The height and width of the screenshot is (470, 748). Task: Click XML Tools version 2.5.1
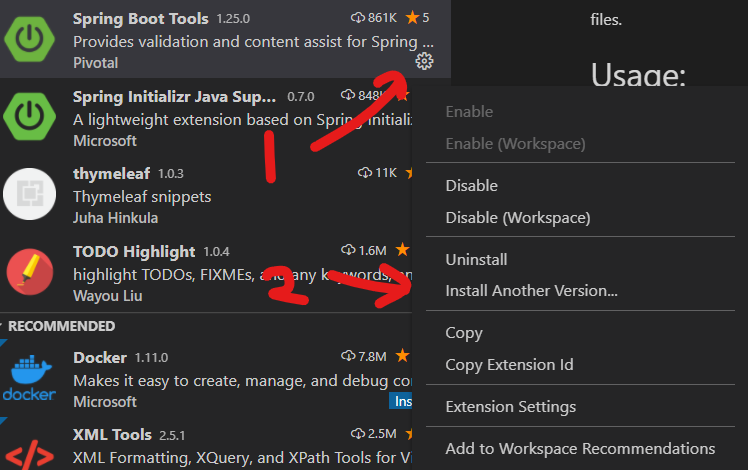pyautogui.click(x=172, y=436)
